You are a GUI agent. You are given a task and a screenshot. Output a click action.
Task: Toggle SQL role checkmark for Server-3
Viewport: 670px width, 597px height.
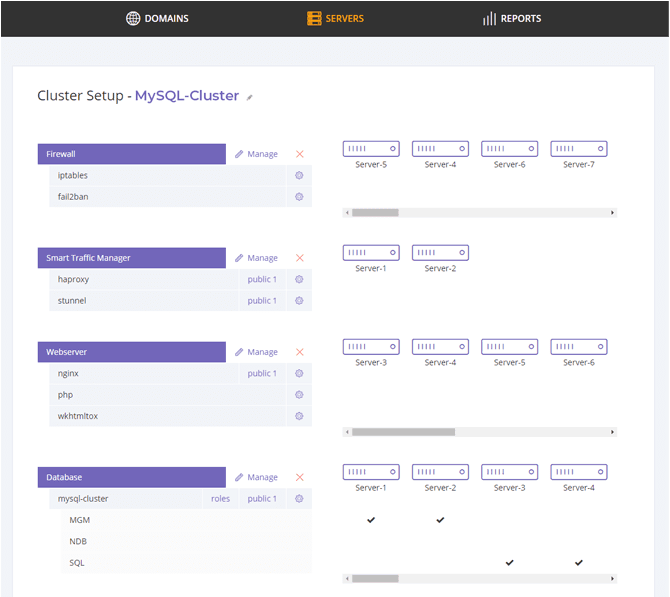tap(509, 563)
